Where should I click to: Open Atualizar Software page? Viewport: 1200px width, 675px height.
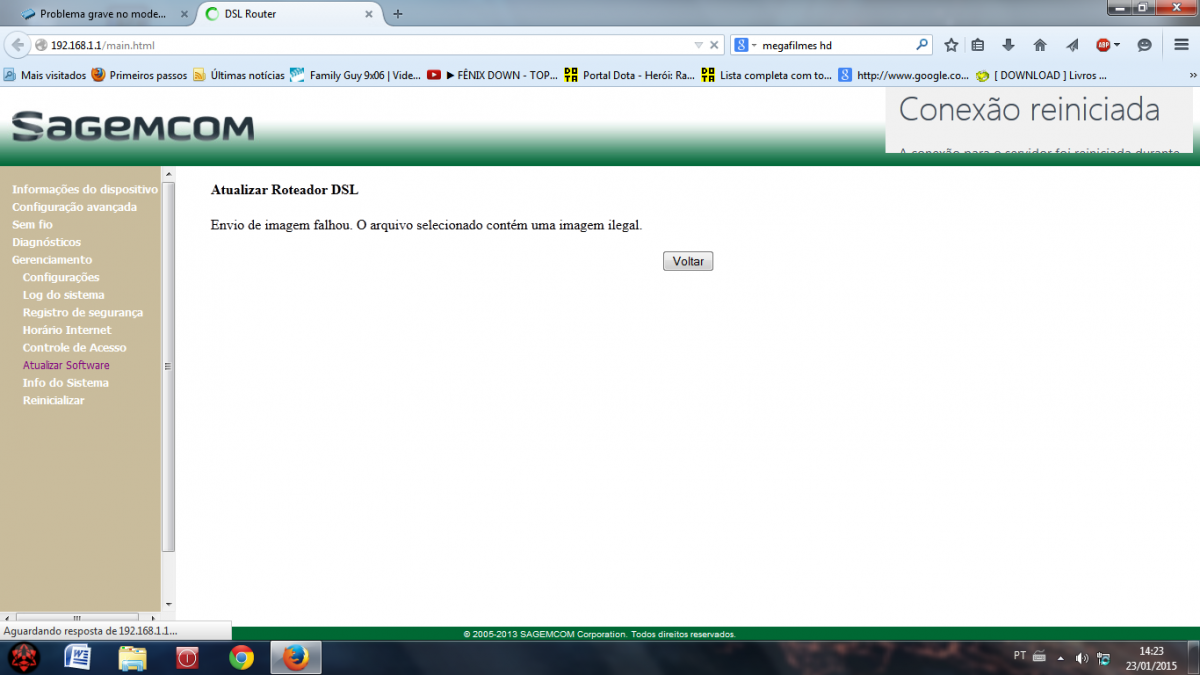66,365
